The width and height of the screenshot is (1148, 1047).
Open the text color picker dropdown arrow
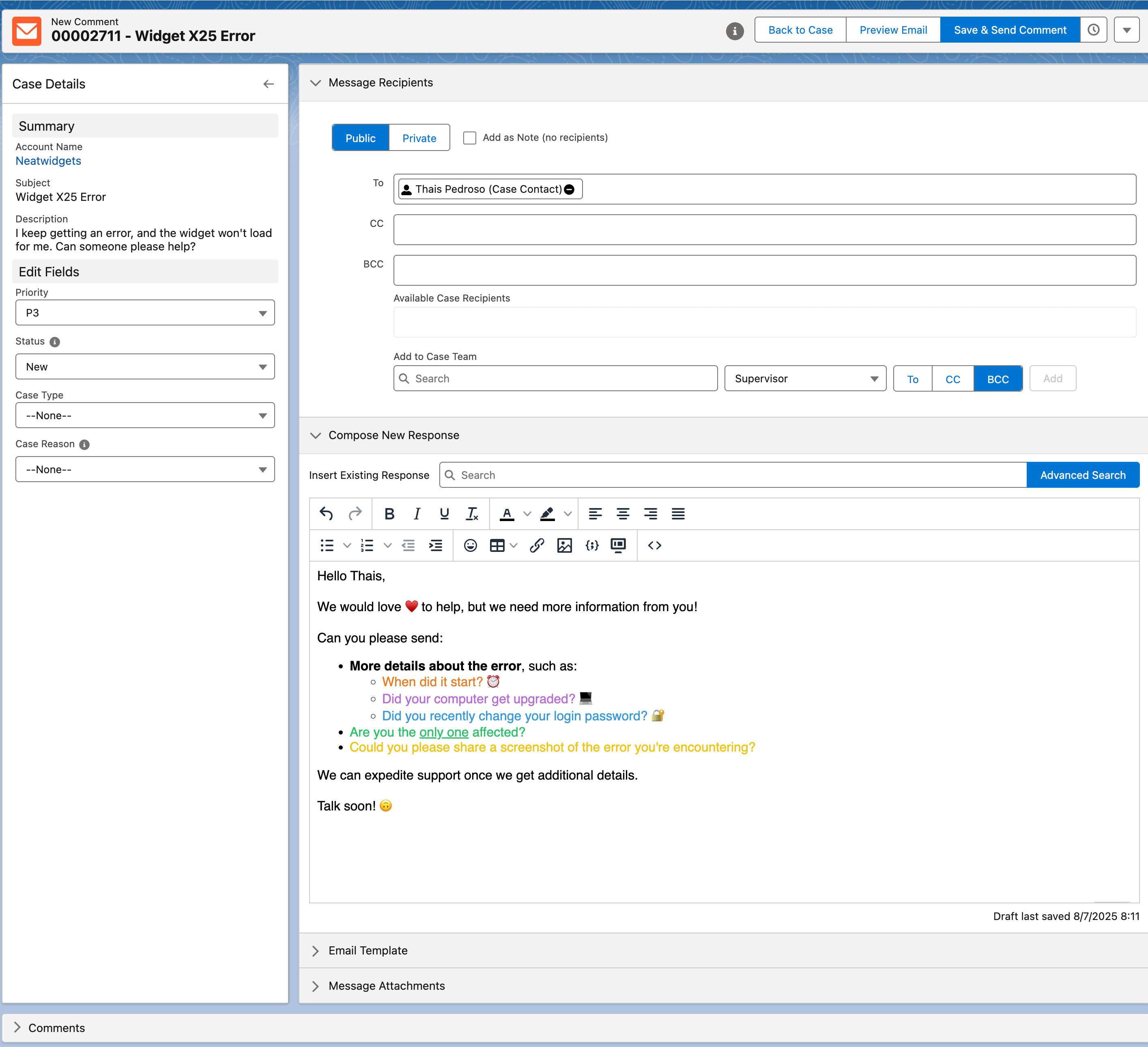coord(527,514)
